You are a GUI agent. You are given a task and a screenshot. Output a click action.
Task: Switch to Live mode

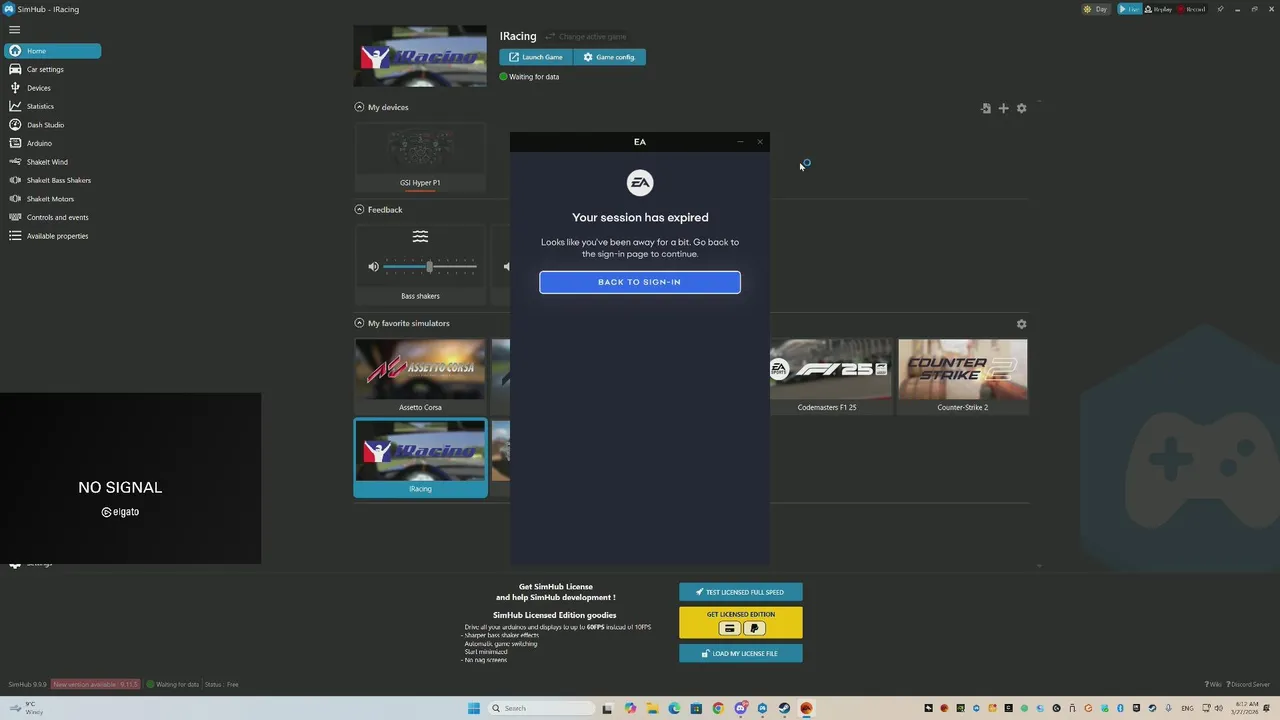(1129, 9)
